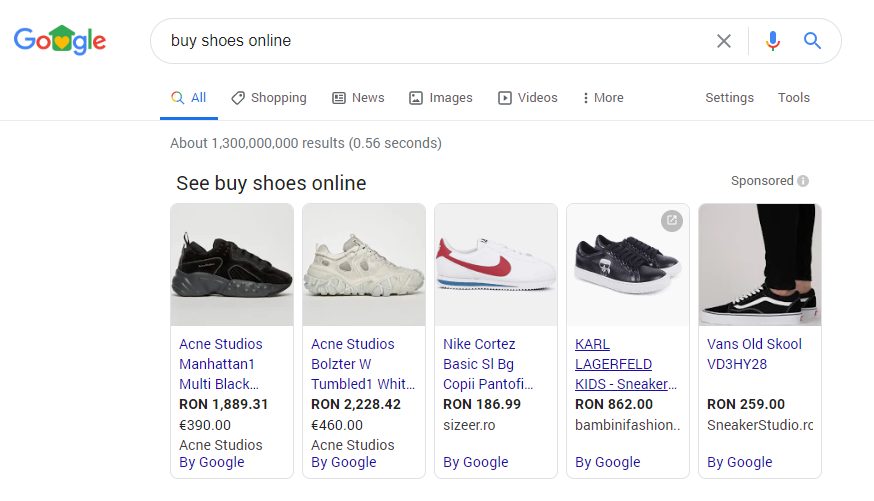The image size is (874, 501).
Task: Start voice search with microphone icon
Action: (x=773, y=41)
